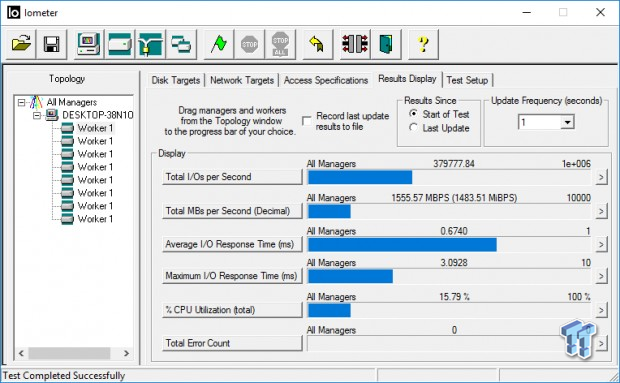This screenshot has height=383, width=620.
Task: Expand Total I/Os per Second details arrow
Action: 601,177
